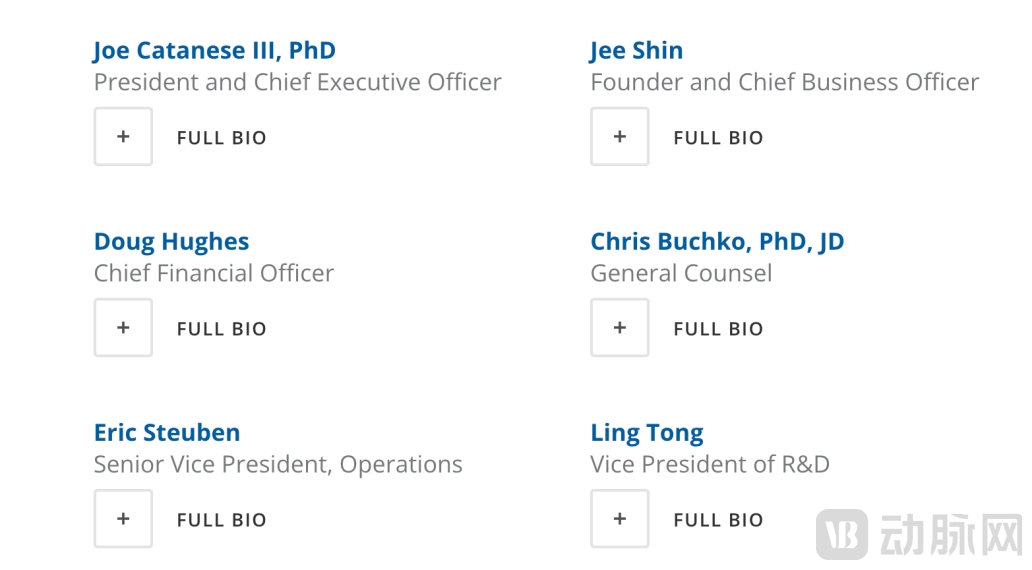Click the watermark logo icon at bottom right

(841, 535)
